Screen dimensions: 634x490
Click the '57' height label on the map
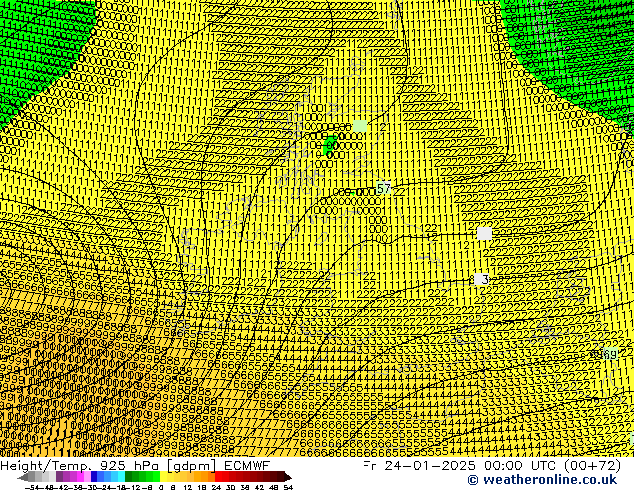pos(383,188)
